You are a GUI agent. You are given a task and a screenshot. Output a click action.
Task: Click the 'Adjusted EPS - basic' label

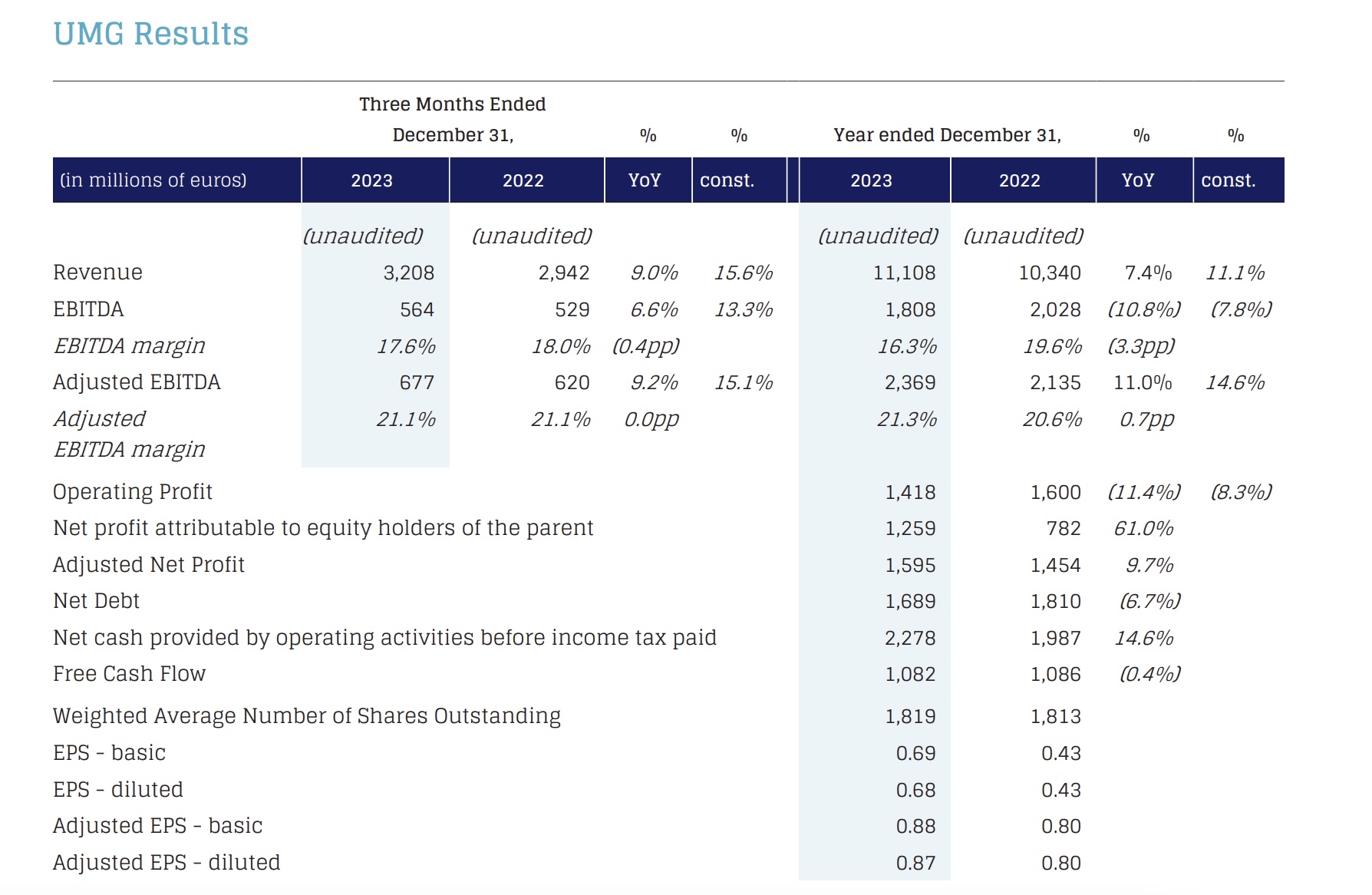(158, 826)
